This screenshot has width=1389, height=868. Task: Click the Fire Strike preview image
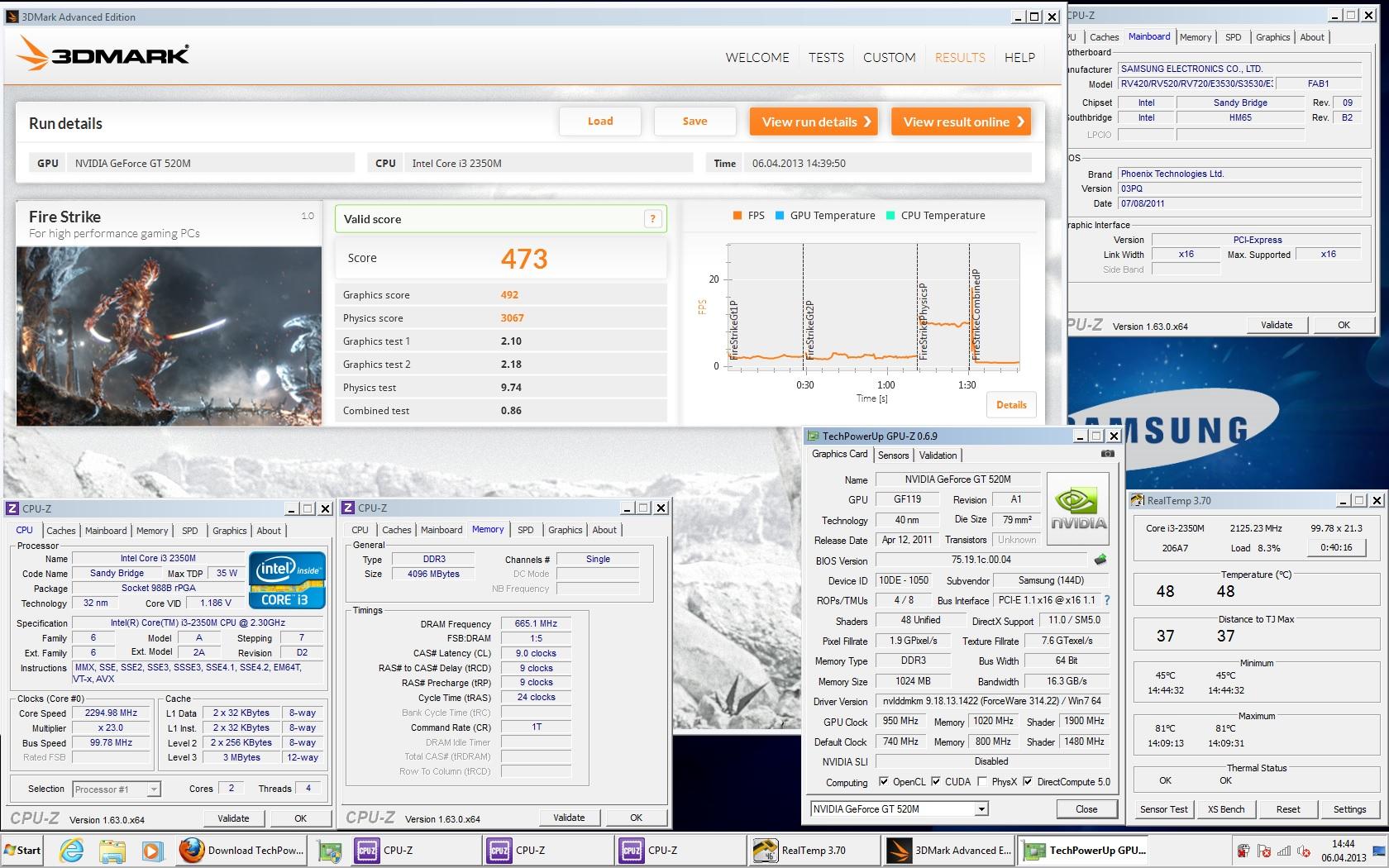tap(169, 336)
